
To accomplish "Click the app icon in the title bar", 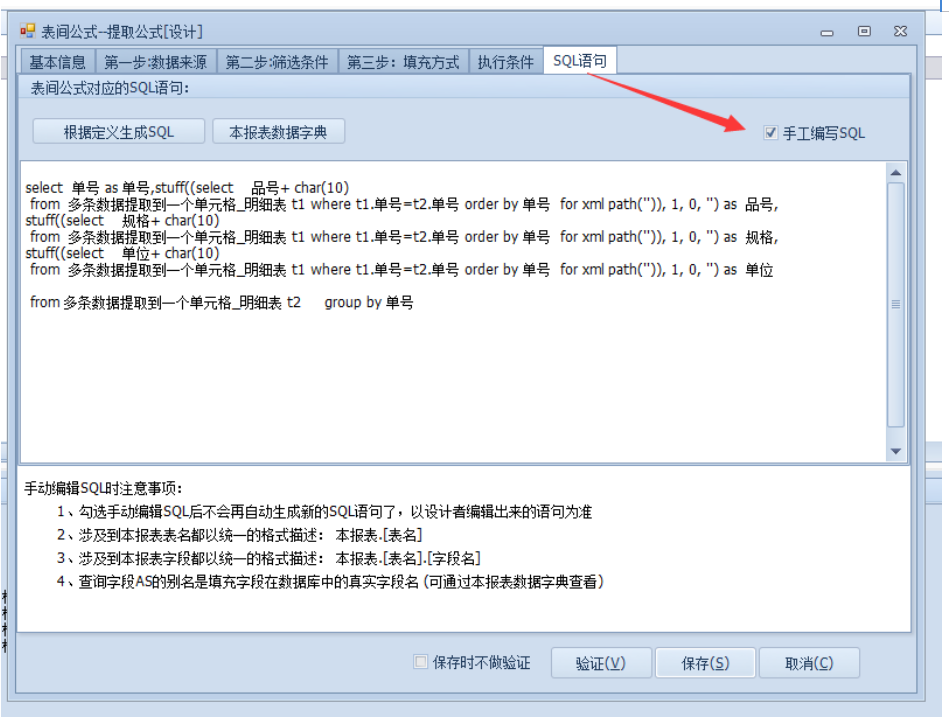I will [x=27, y=31].
